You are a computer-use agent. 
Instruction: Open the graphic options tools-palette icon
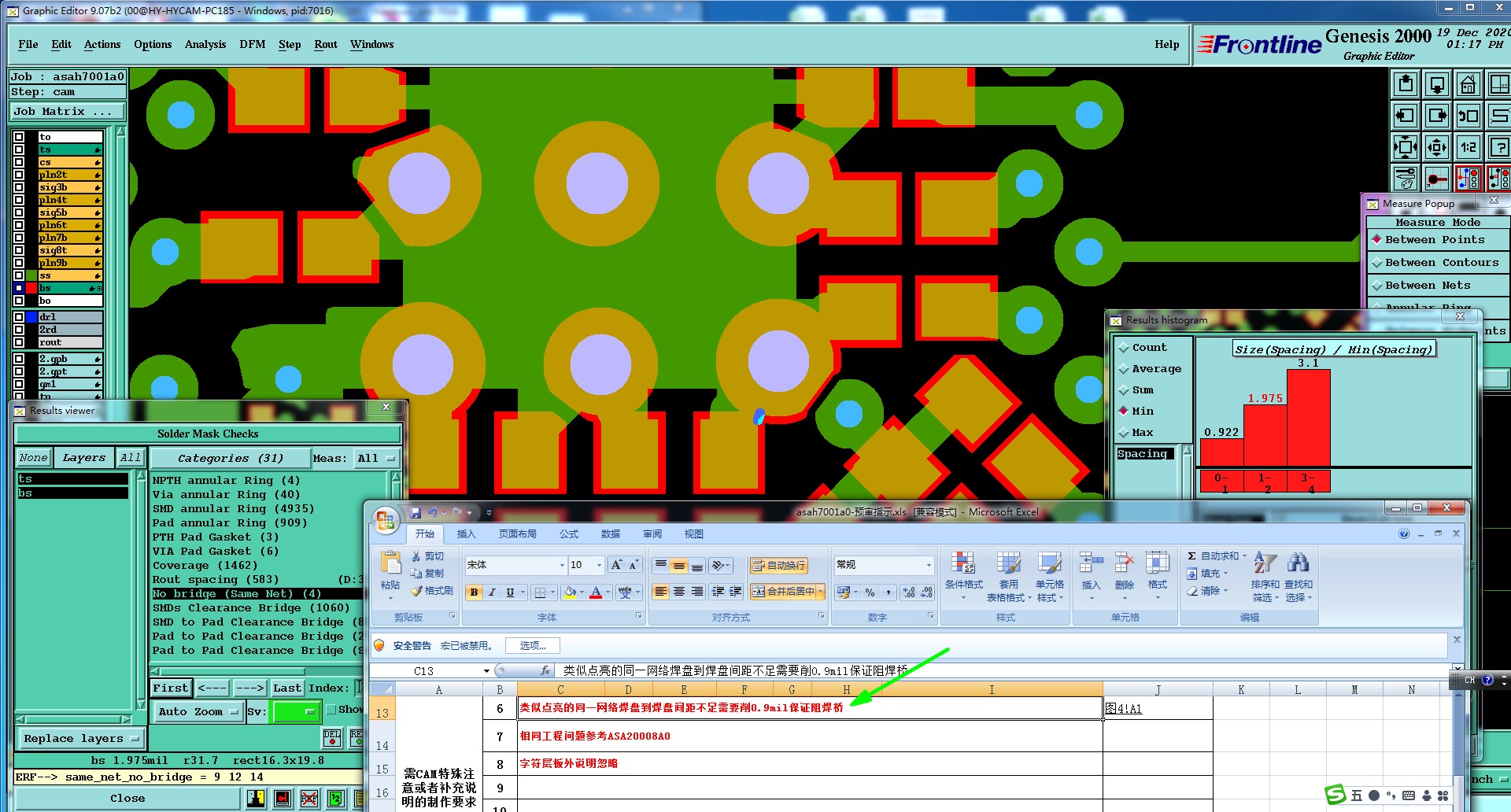pos(1406,179)
